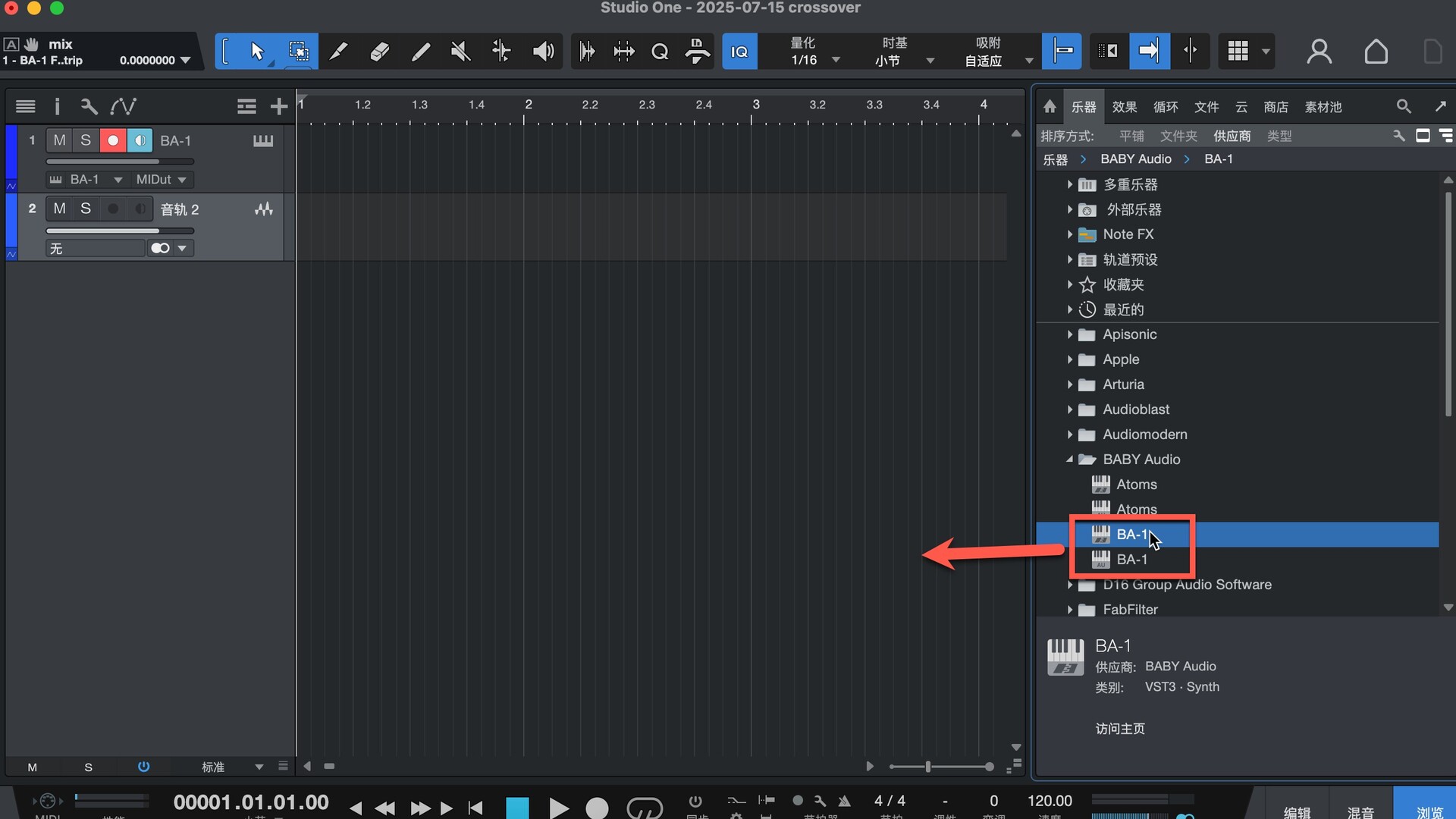Go to browser home icon
The width and height of the screenshot is (1456, 819).
tap(1050, 107)
